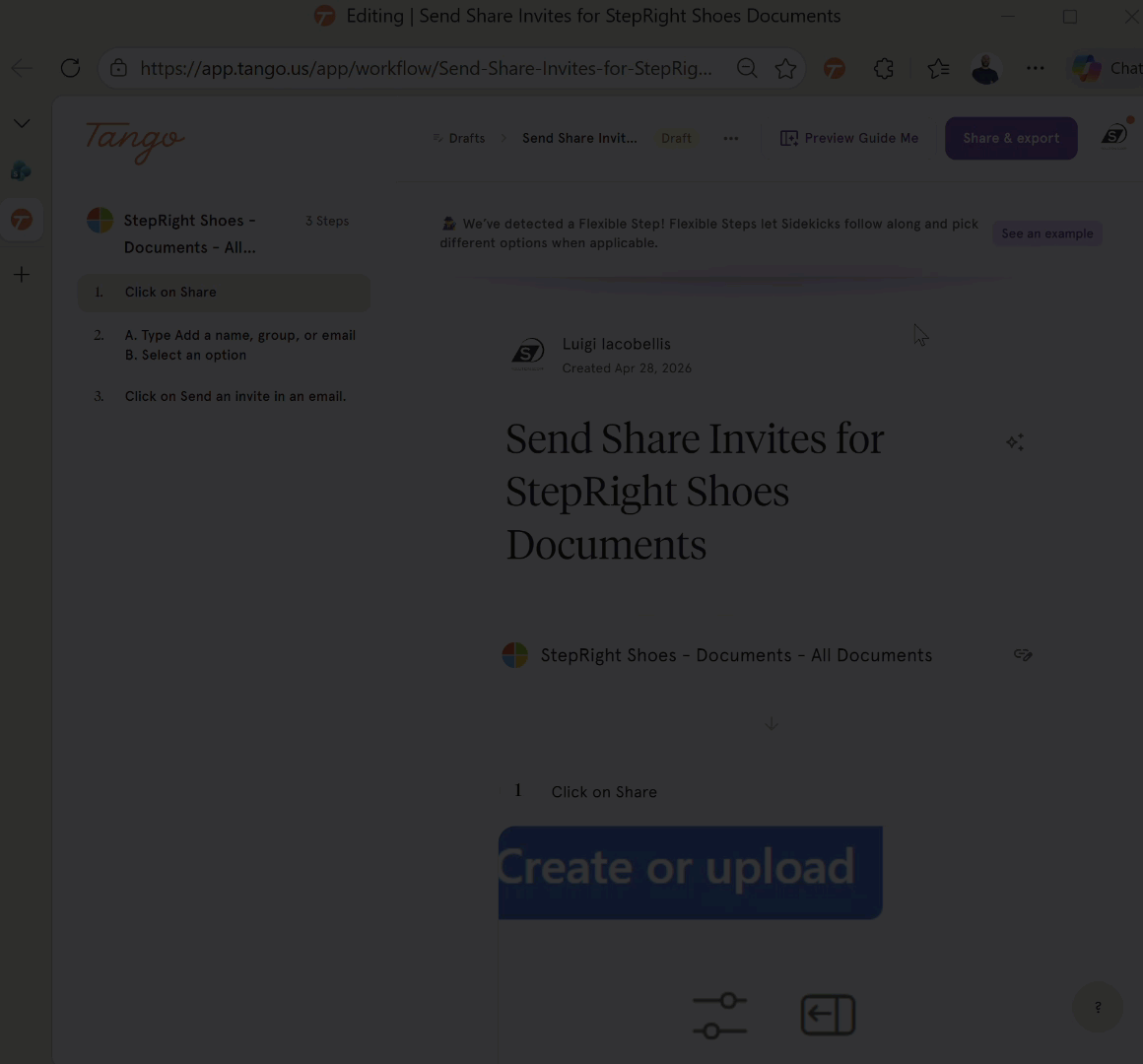Click the link icon beside All Documents heading

click(1023, 655)
